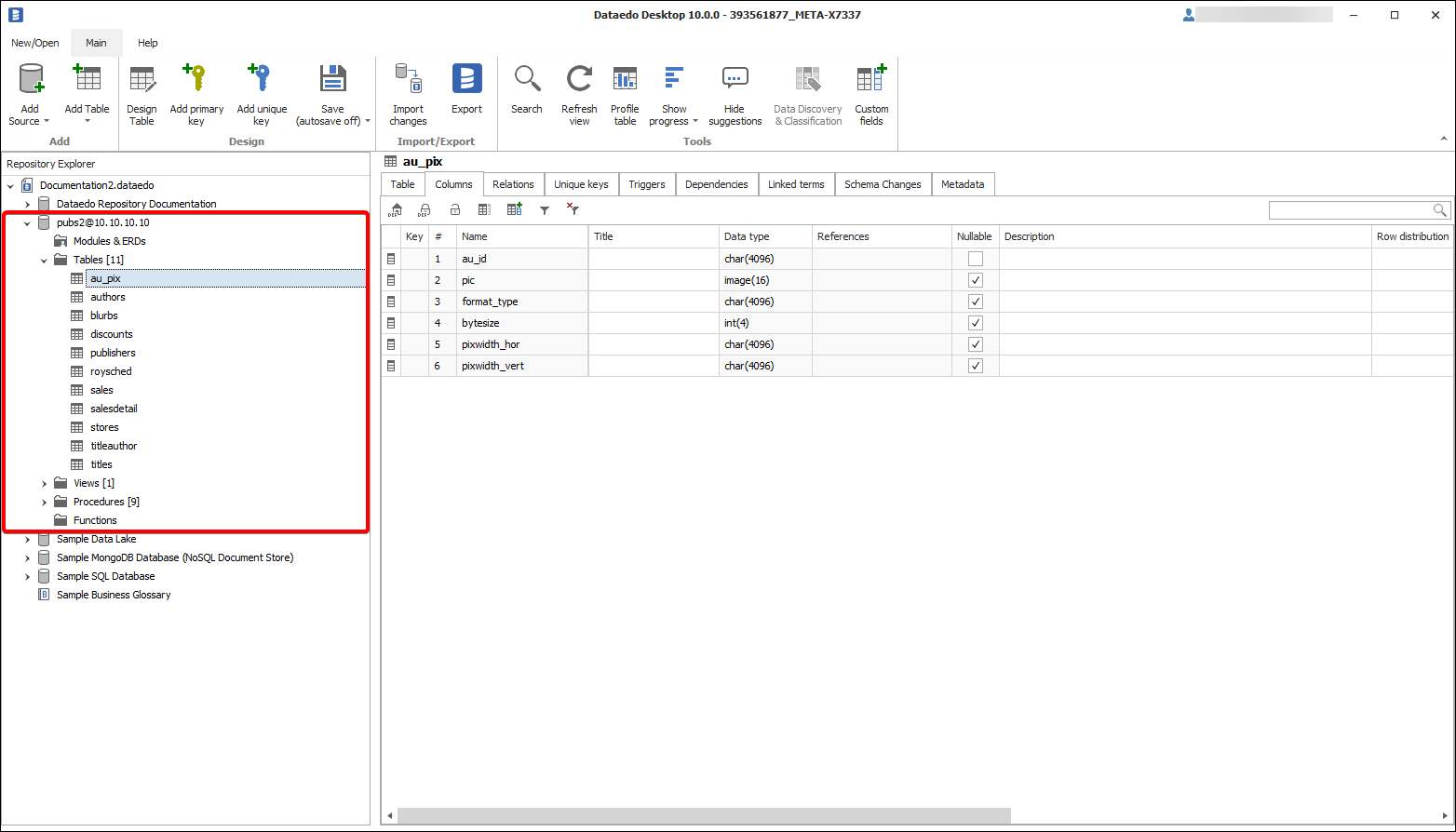Image resolution: width=1456 pixels, height=832 pixels.
Task: Open Import changes tool
Action: click(x=408, y=80)
